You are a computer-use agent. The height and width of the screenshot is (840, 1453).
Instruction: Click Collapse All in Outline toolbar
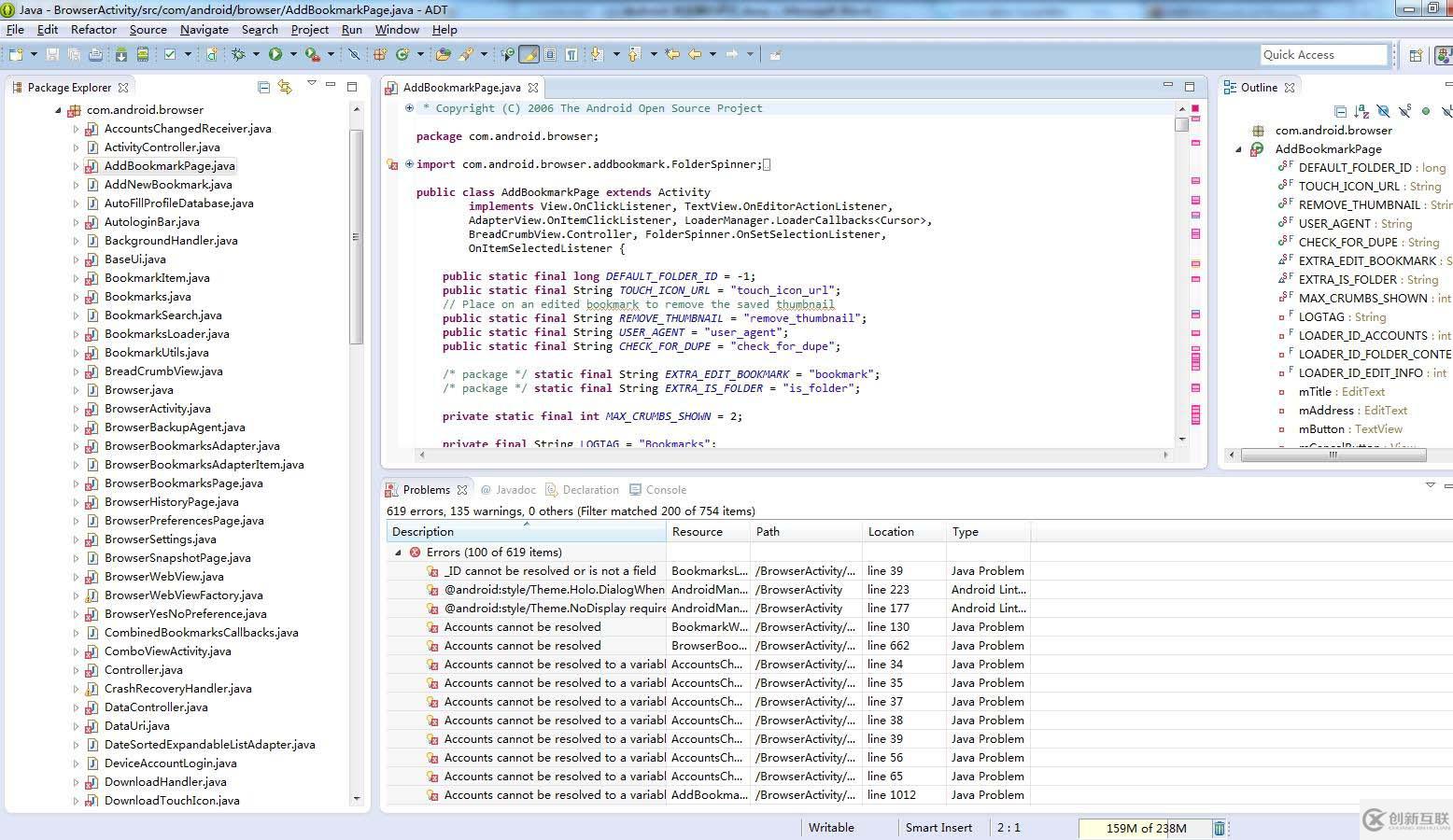point(1340,111)
